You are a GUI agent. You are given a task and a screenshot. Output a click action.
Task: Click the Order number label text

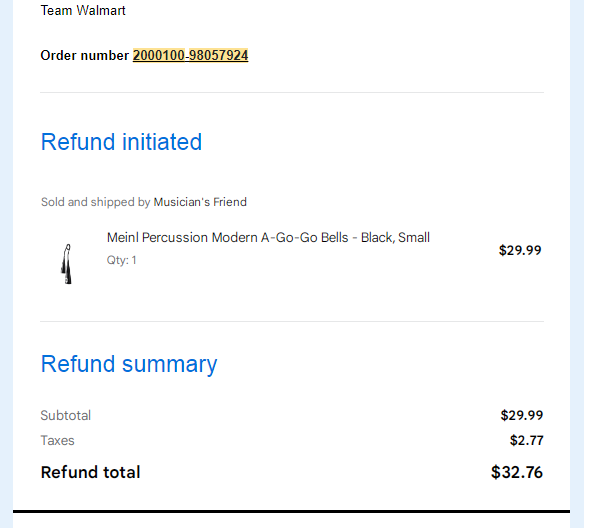coord(85,55)
